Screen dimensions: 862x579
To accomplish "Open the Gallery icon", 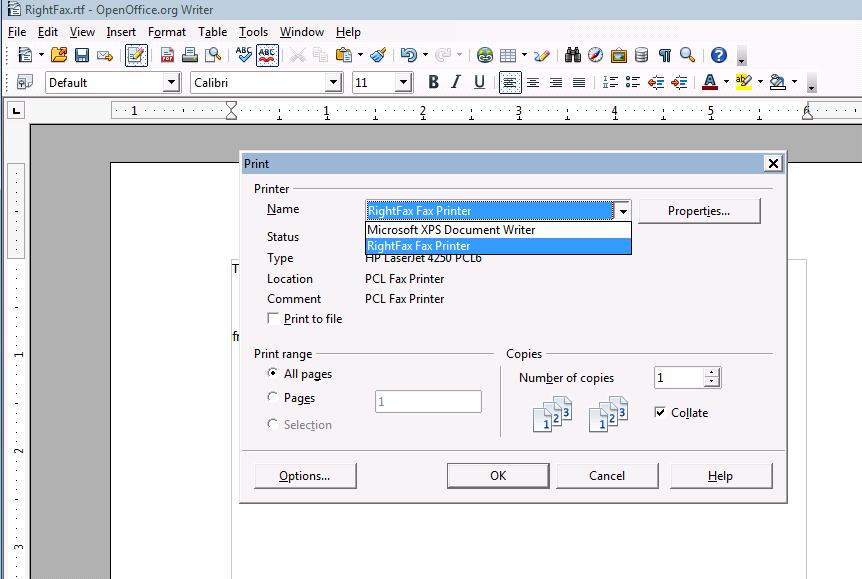I will (x=619, y=55).
